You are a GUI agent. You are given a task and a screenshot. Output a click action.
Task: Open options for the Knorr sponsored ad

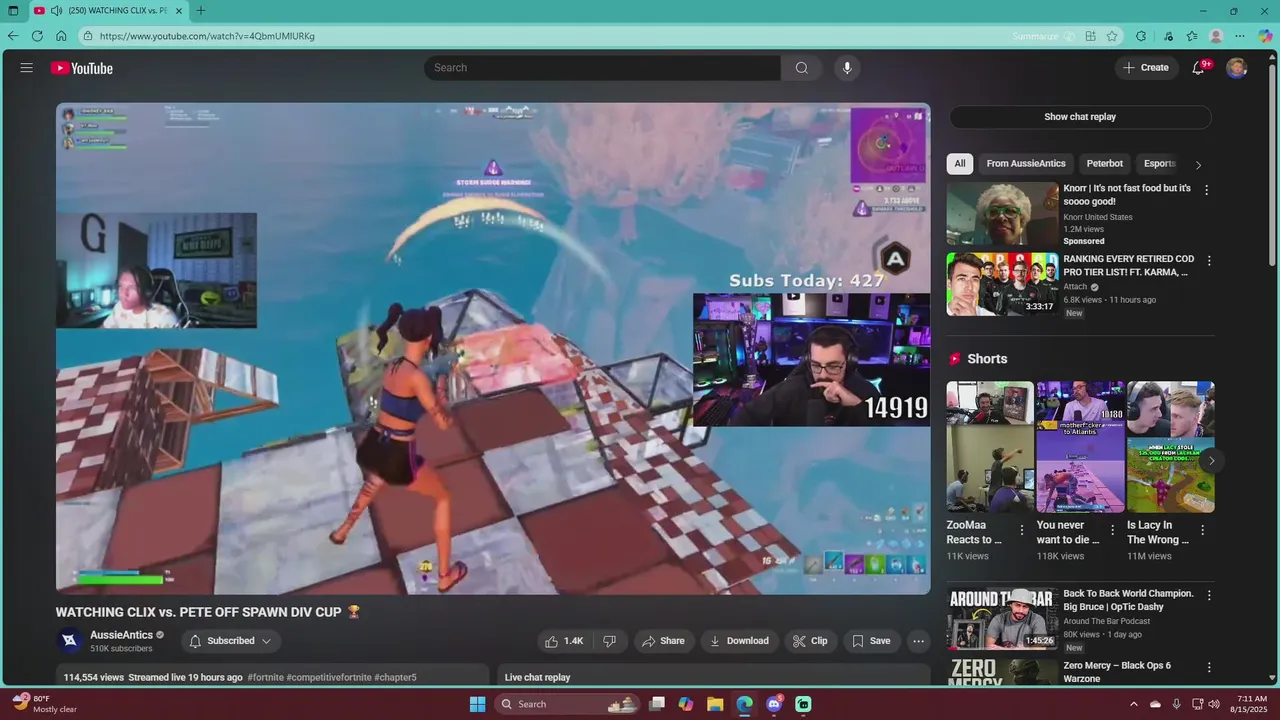(1206, 190)
